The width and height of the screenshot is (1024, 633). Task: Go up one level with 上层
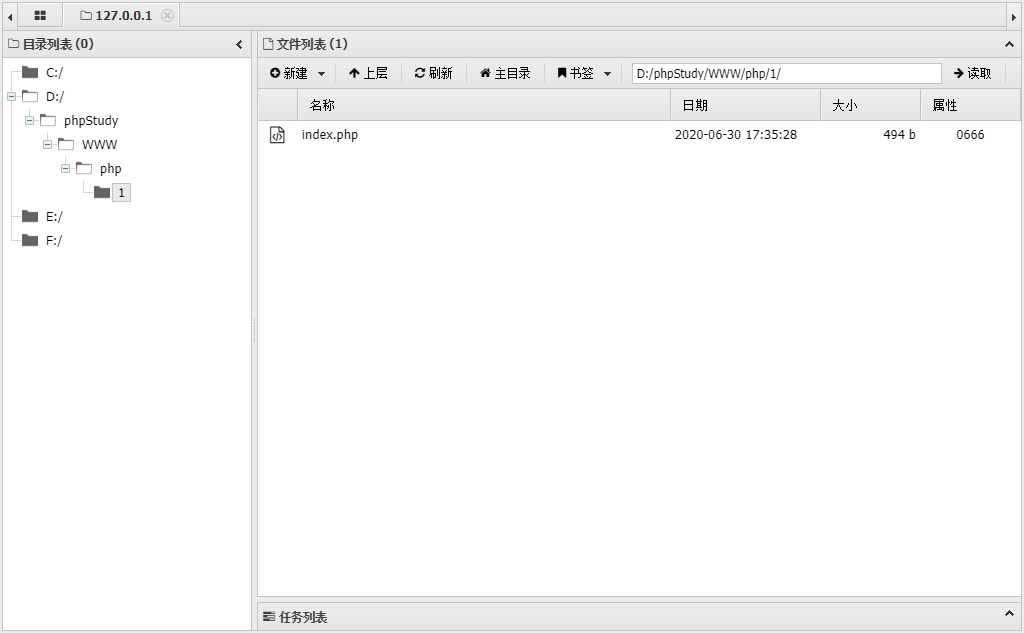(x=368, y=73)
